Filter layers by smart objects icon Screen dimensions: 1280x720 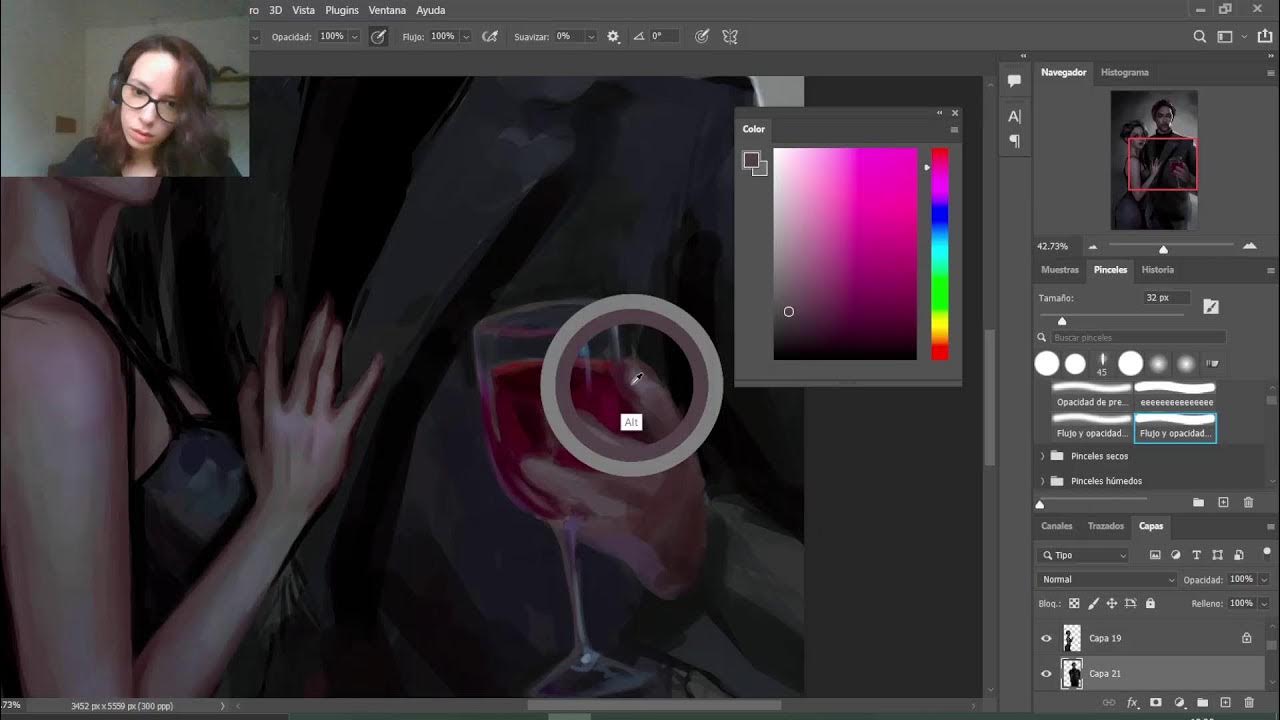pos(1238,555)
